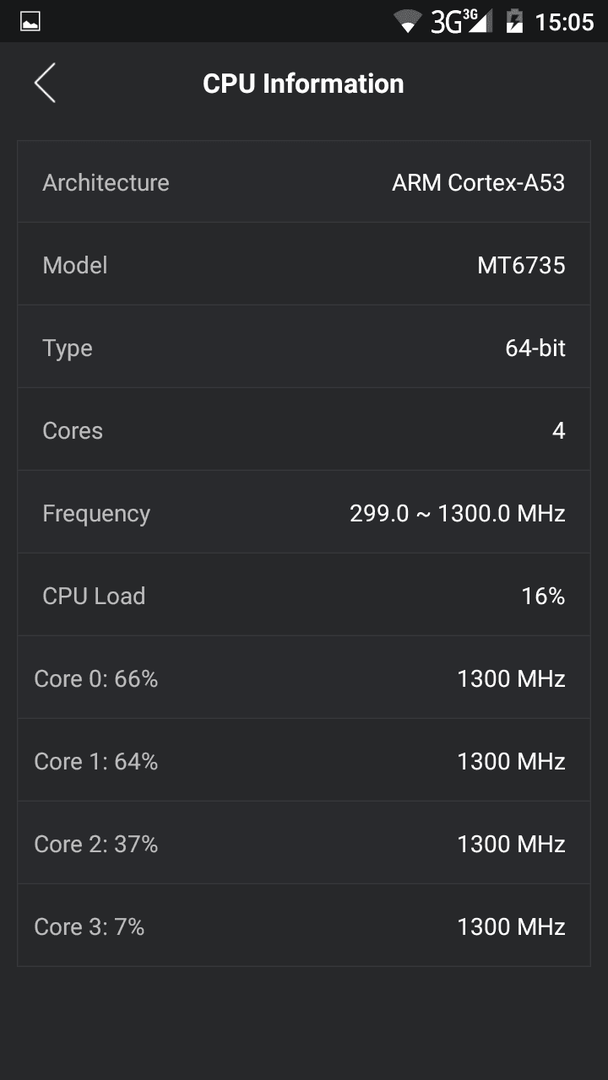Select the CPU Information title
The height and width of the screenshot is (1080, 608).
coord(303,84)
